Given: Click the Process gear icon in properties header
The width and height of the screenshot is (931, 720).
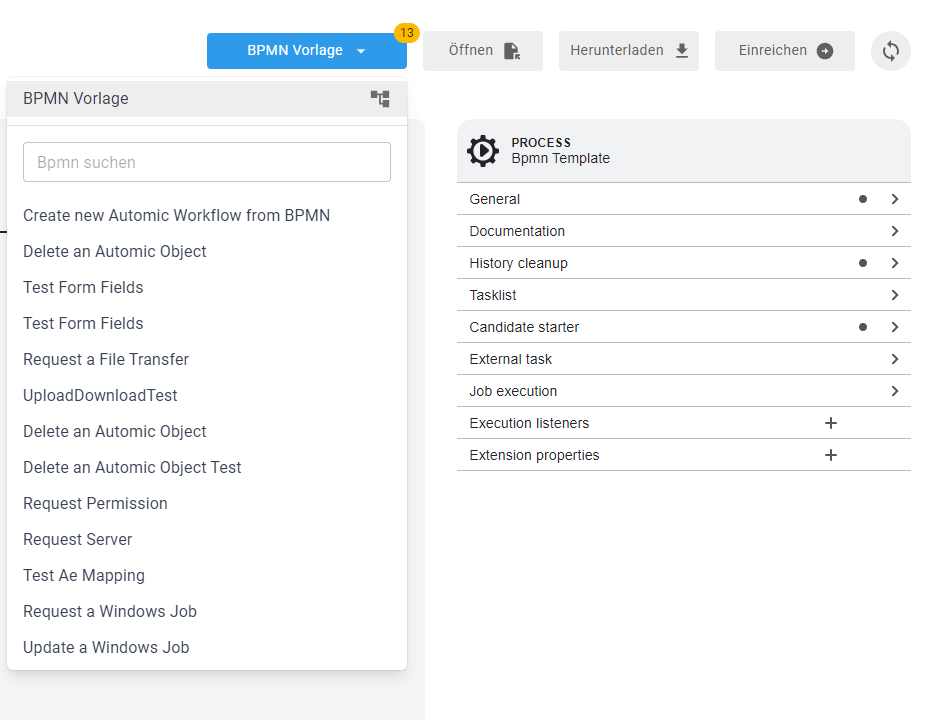Looking at the screenshot, I should tap(483, 151).
